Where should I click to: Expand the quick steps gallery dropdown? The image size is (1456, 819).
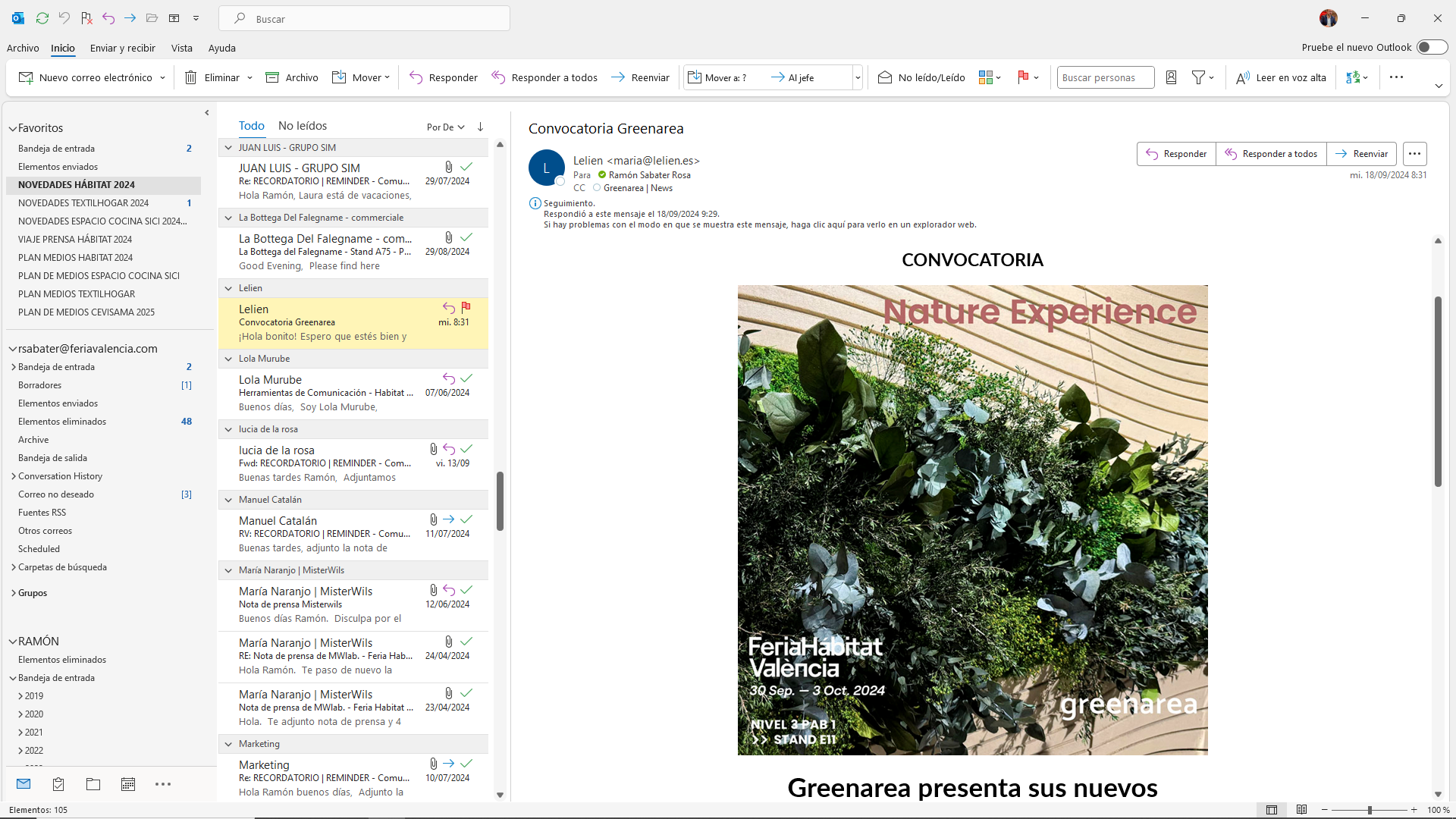click(858, 77)
